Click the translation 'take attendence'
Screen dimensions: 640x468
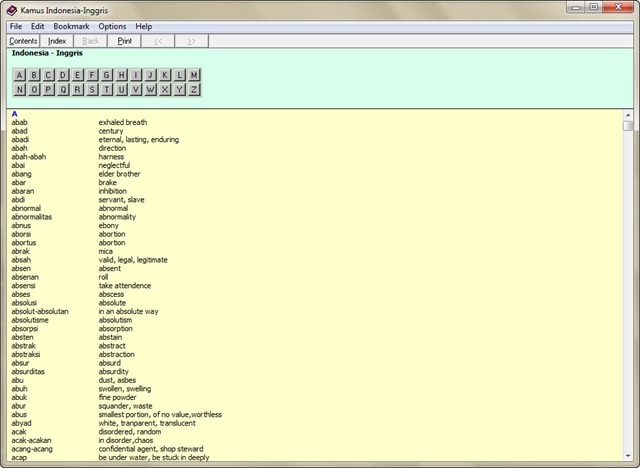pyautogui.click(x=124, y=286)
